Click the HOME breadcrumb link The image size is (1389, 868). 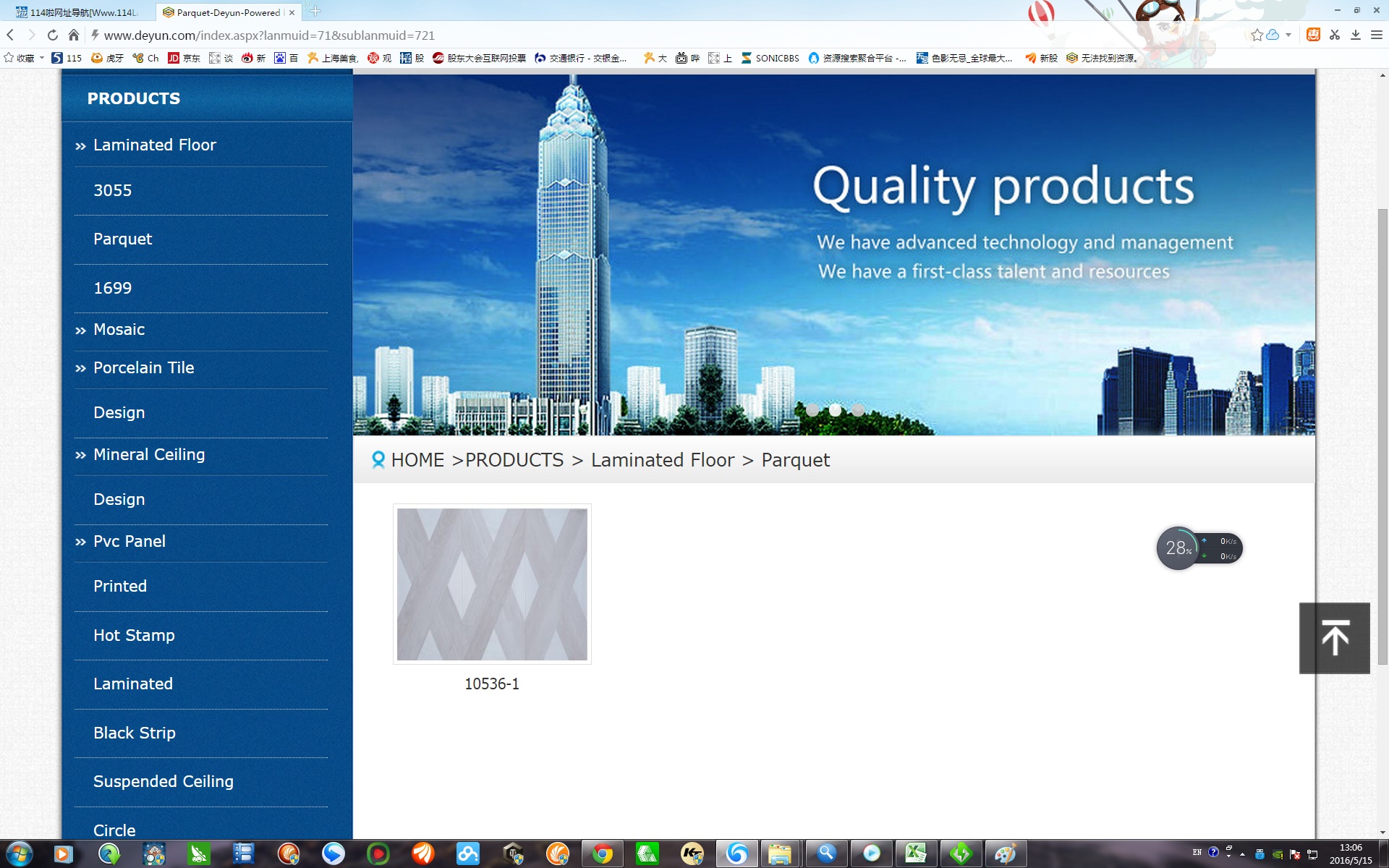(417, 460)
